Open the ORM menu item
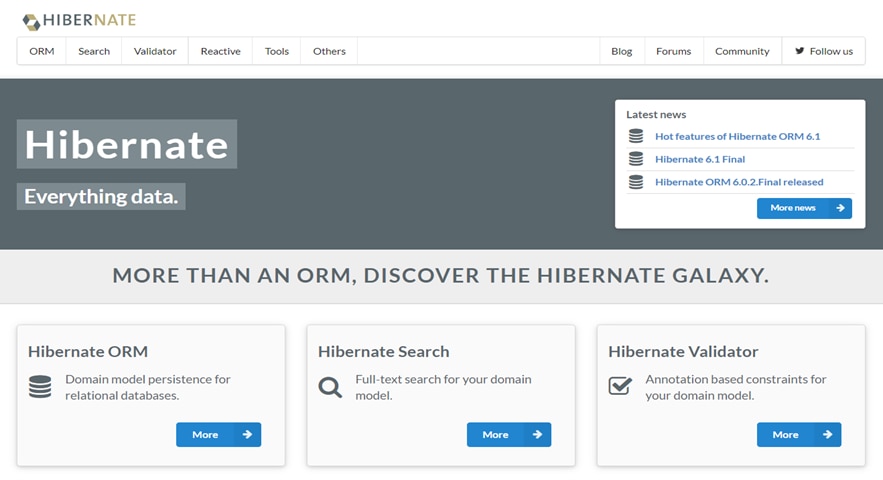This screenshot has height=480, width=883. point(42,51)
